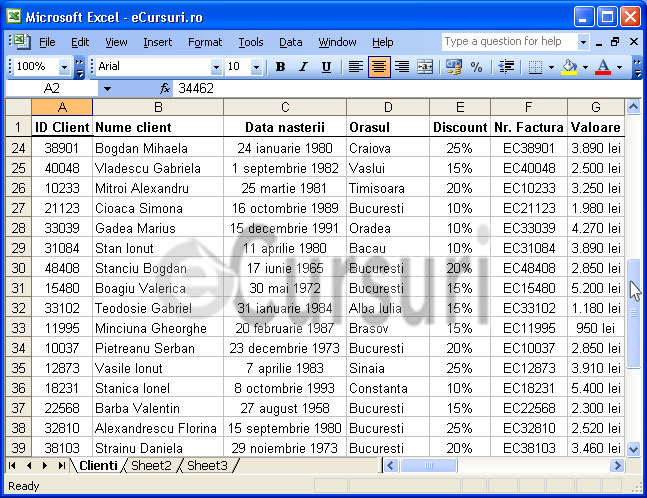Open File menu
Screen dimensions: 647x498
tap(47, 42)
